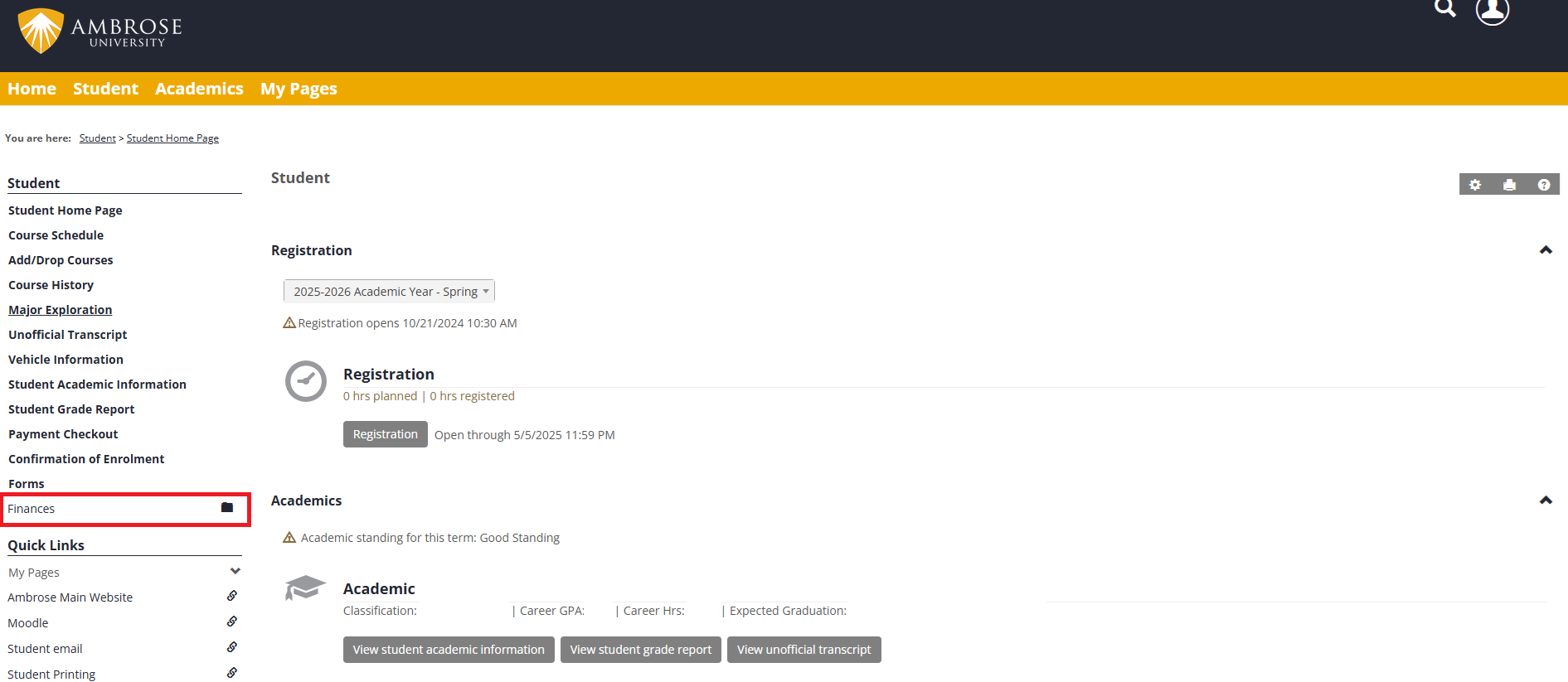Open the academic year term dropdown
This screenshot has height=682, width=1568.
(x=389, y=292)
